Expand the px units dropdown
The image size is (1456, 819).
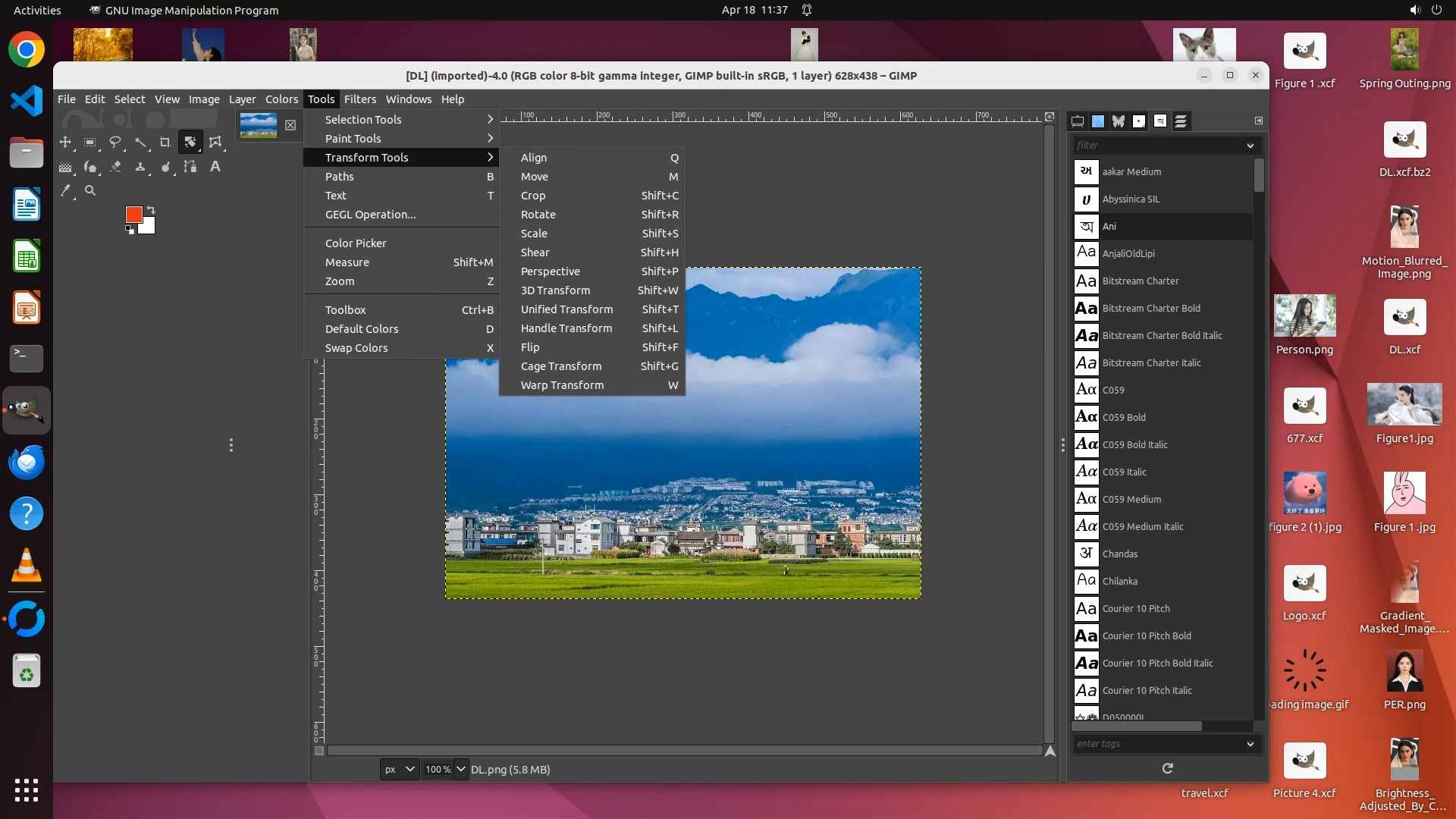tap(409, 769)
